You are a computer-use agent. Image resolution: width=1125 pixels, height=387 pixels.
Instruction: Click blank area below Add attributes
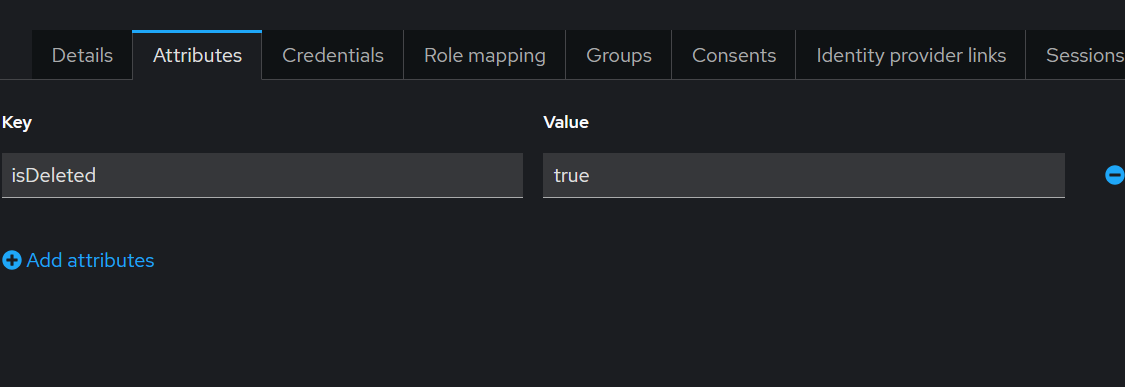[x=287, y=330]
